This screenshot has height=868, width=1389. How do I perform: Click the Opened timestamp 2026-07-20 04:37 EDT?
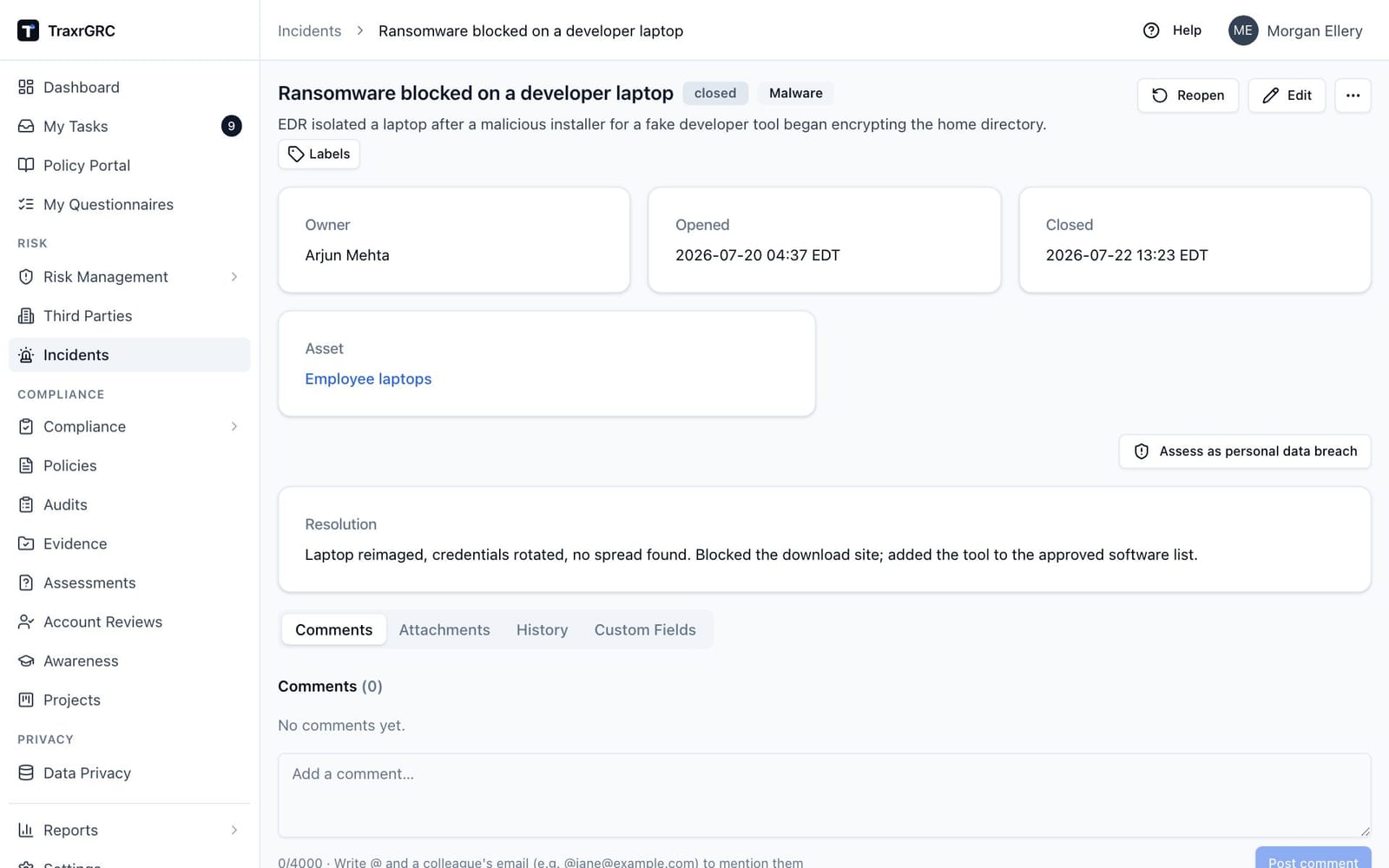click(x=758, y=255)
